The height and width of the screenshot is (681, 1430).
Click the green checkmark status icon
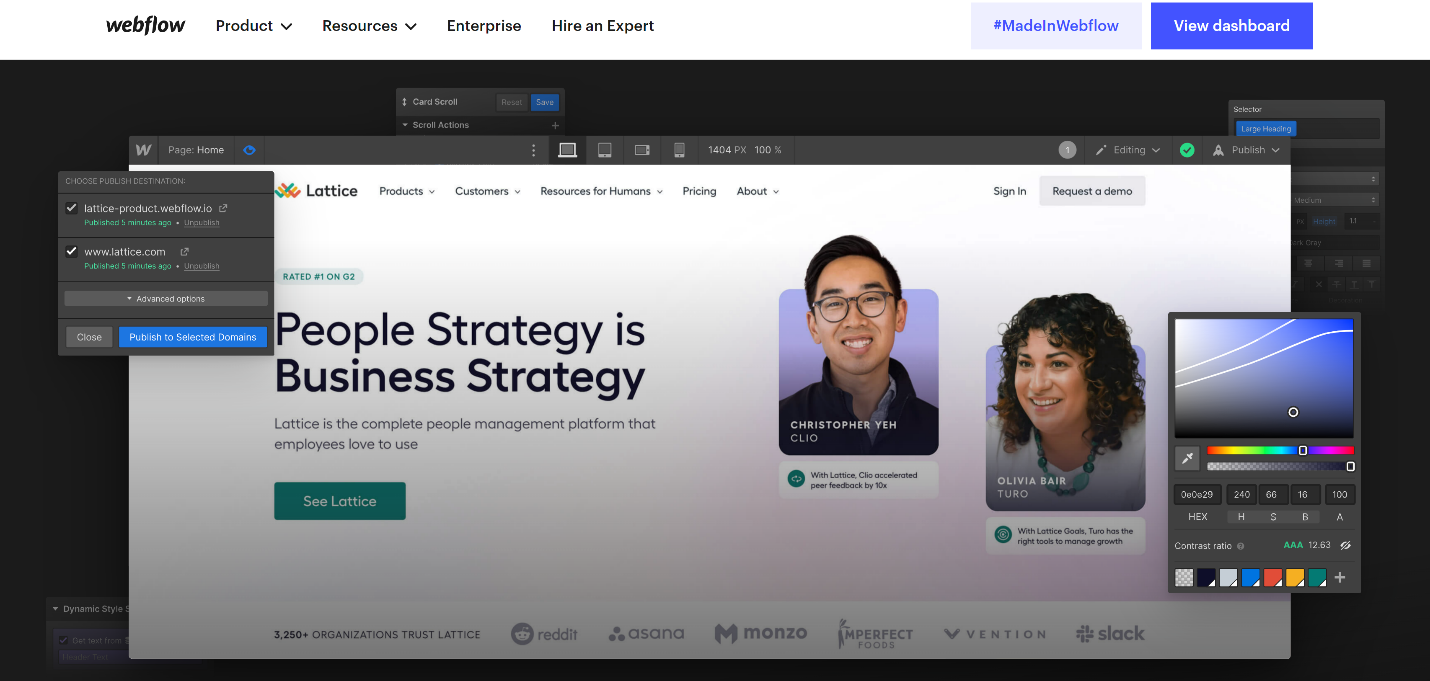(1187, 150)
